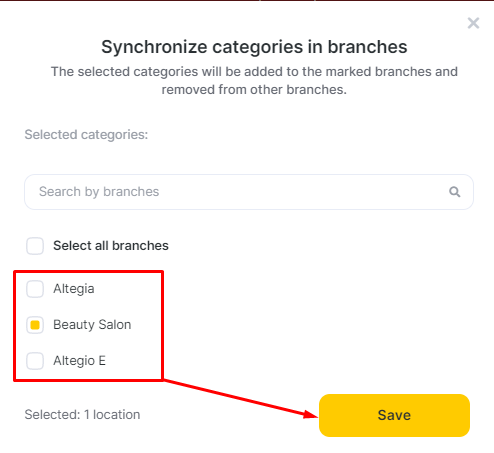Enable the Altegio E branch checkbox
Viewport: 494px width, 453px height.
tap(35, 361)
